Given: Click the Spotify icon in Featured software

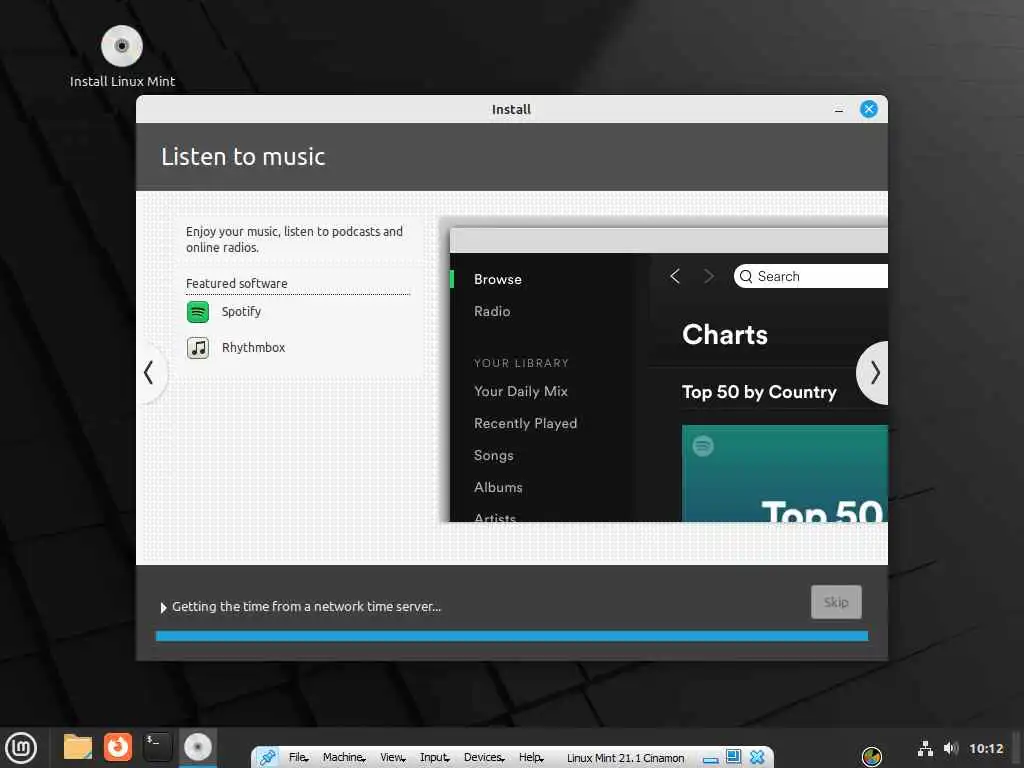Looking at the screenshot, I should (x=198, y=312).
